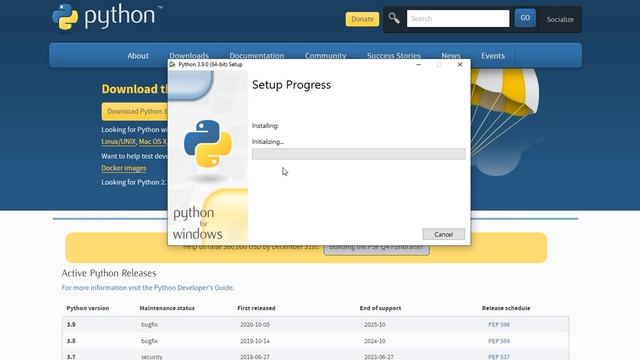Close the Python Setup window
Screen dimensions: 640x360
click(460, 64)
